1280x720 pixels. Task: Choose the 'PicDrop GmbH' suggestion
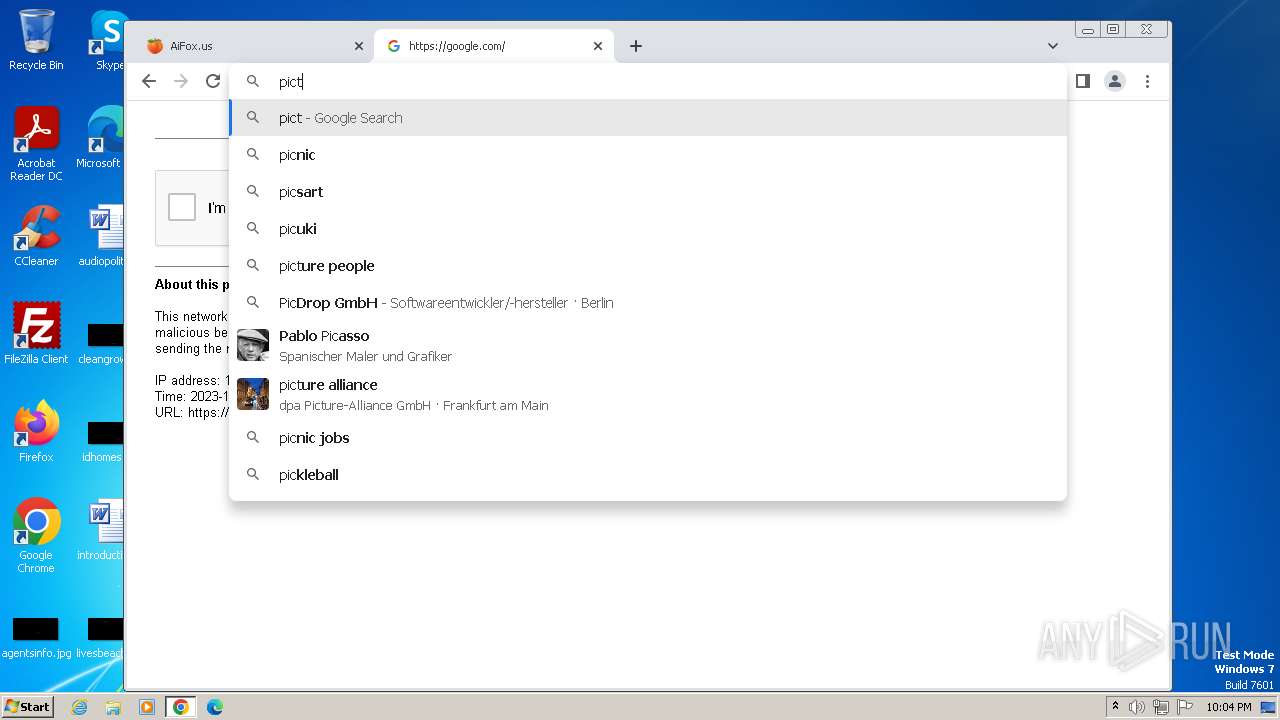648,303
